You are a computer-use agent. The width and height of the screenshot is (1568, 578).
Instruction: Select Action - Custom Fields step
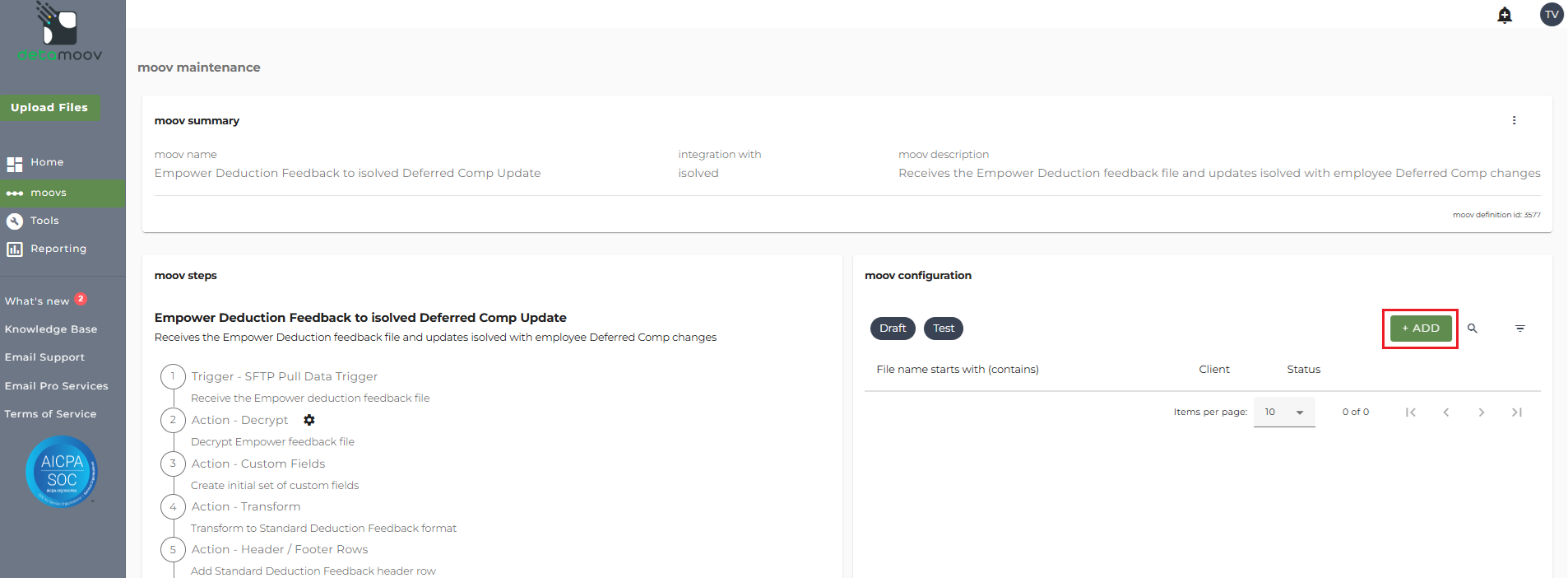click(258, 464)
